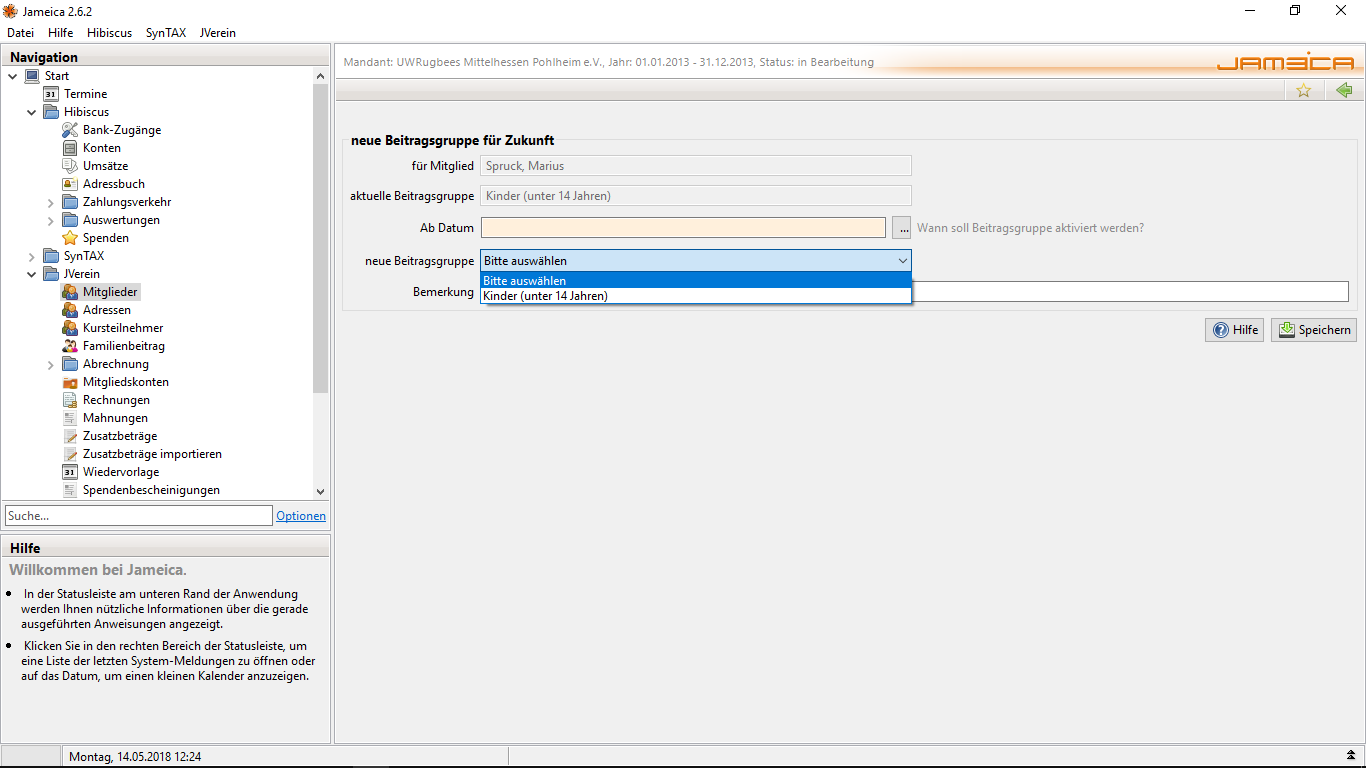
Task: Select 'Bitte auswählen' dropdown option
Action: pyautogui.click(x=696, y=281)
